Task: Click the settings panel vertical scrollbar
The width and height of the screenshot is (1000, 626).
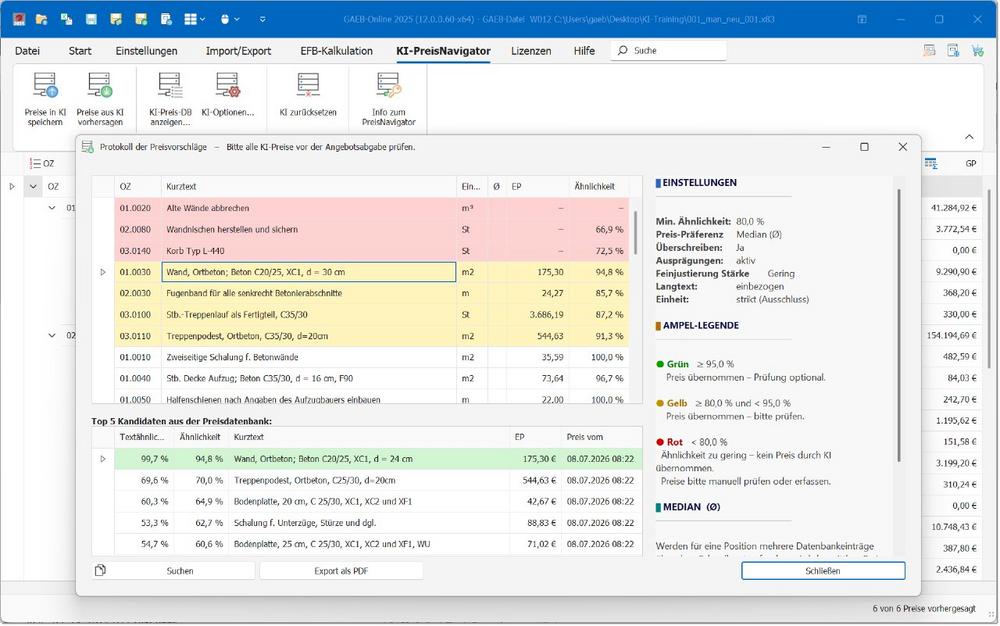Action: pyautogui.click(x=899, y=325)
